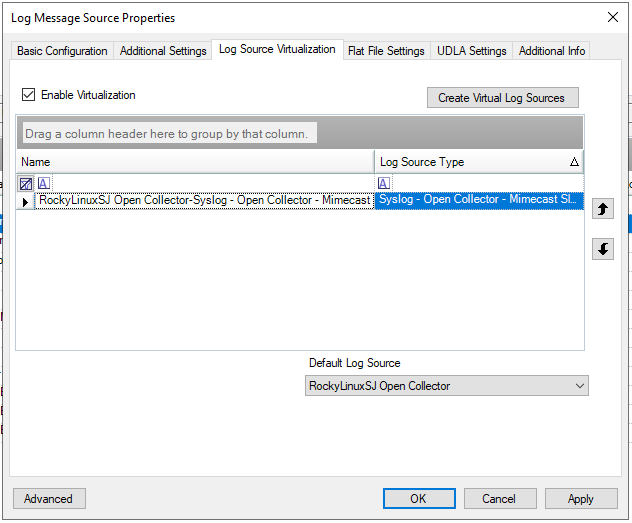Viewport: 632px width, 523px height.
Task: Switch to the Basic Configuration tab
Action: tap(62, 51)
